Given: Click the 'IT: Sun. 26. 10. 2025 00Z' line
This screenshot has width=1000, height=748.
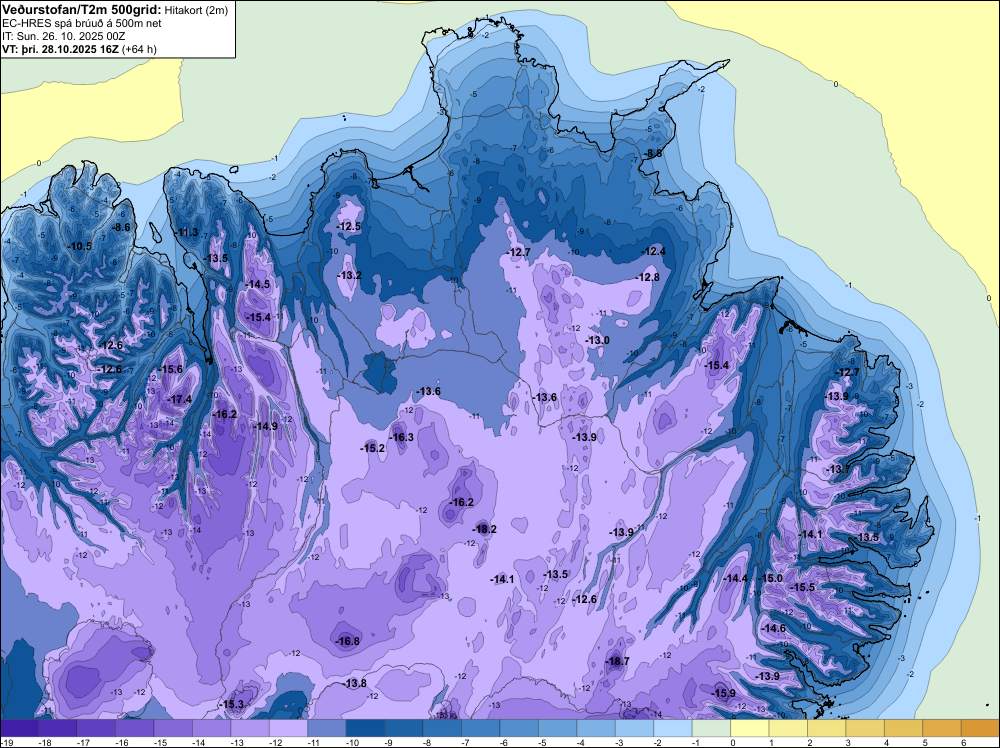Looking at the screenshot, I should pyautogui.click(x=68, y=36).
